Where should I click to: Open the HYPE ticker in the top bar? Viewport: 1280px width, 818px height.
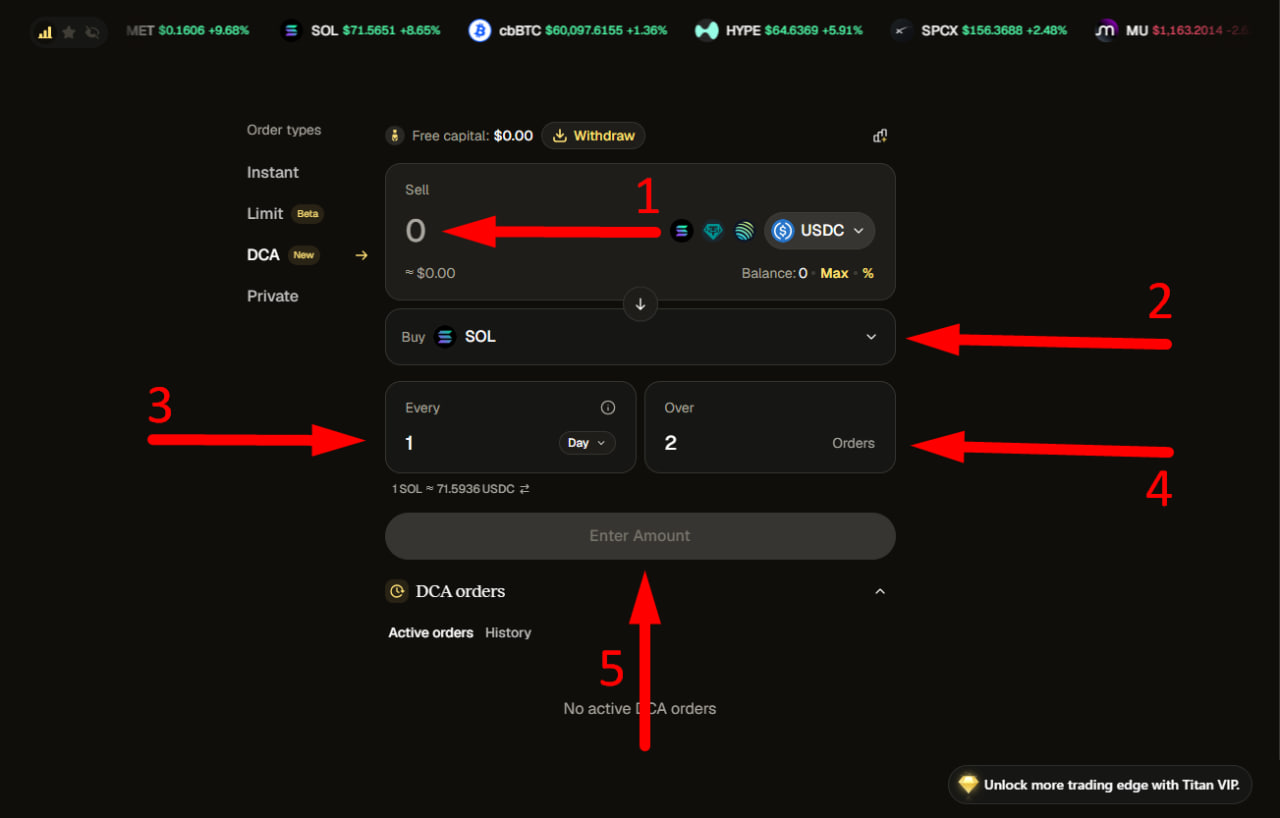(x=779, y=31)
